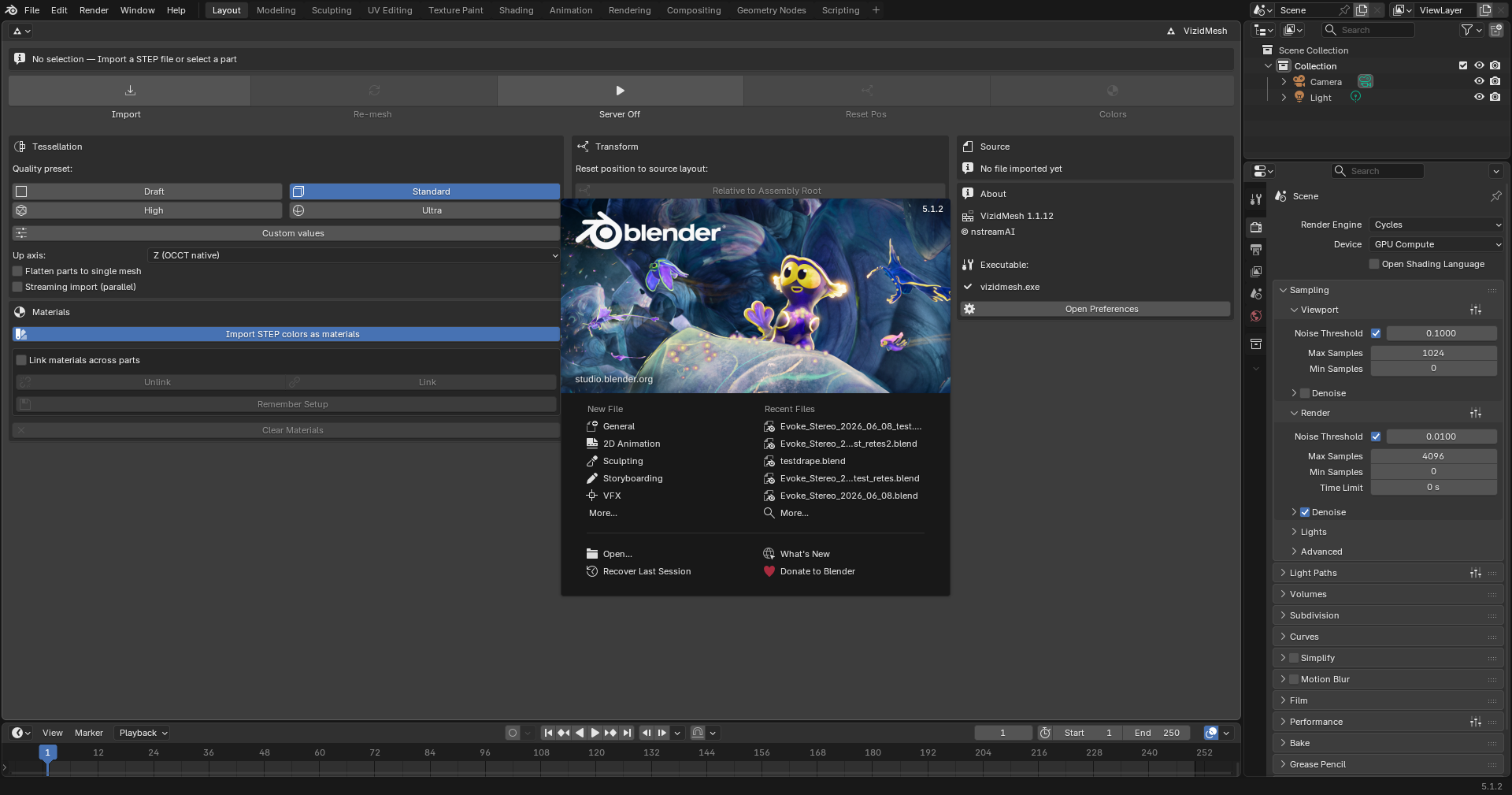Start a new 2D Animation file
1512x795 pixels.
[632, 444]
